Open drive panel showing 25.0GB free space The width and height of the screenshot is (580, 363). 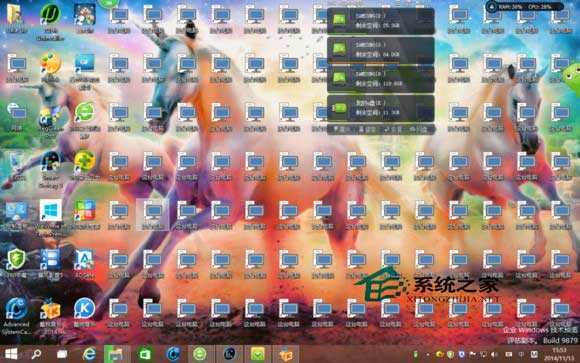coord(381,21)
